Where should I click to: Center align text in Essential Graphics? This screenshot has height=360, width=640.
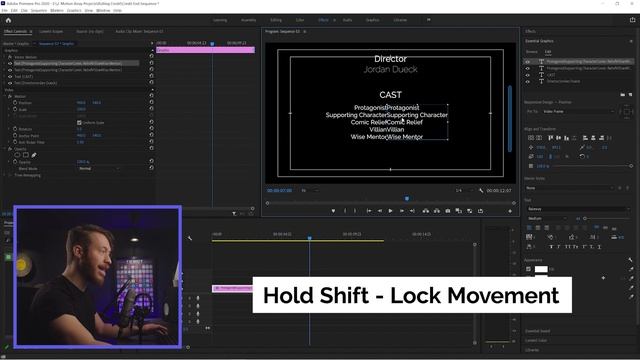[538, 228]
